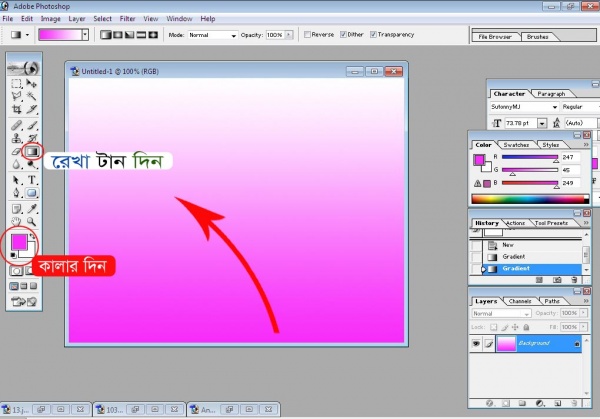Select the Polygonal Lasso tool
This screenshot has width=600, height=419.
pyautogui.click(x=16, y=96)
